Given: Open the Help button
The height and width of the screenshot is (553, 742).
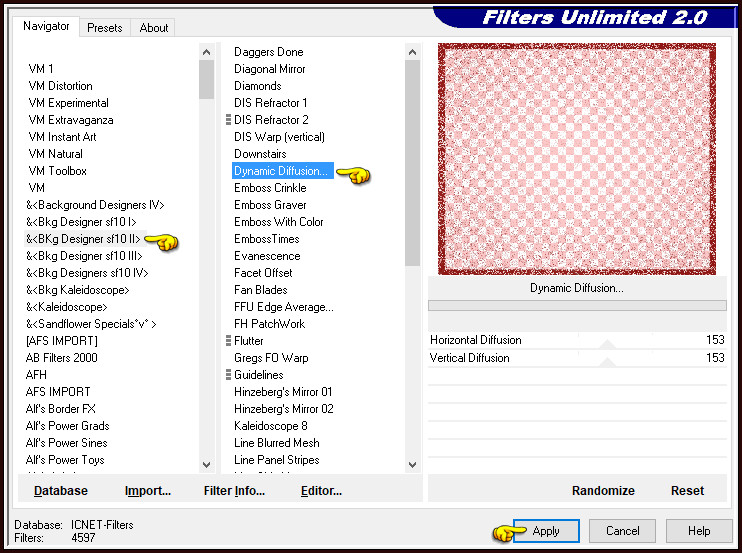Looking at the screenshot, I should coord(699,531).
